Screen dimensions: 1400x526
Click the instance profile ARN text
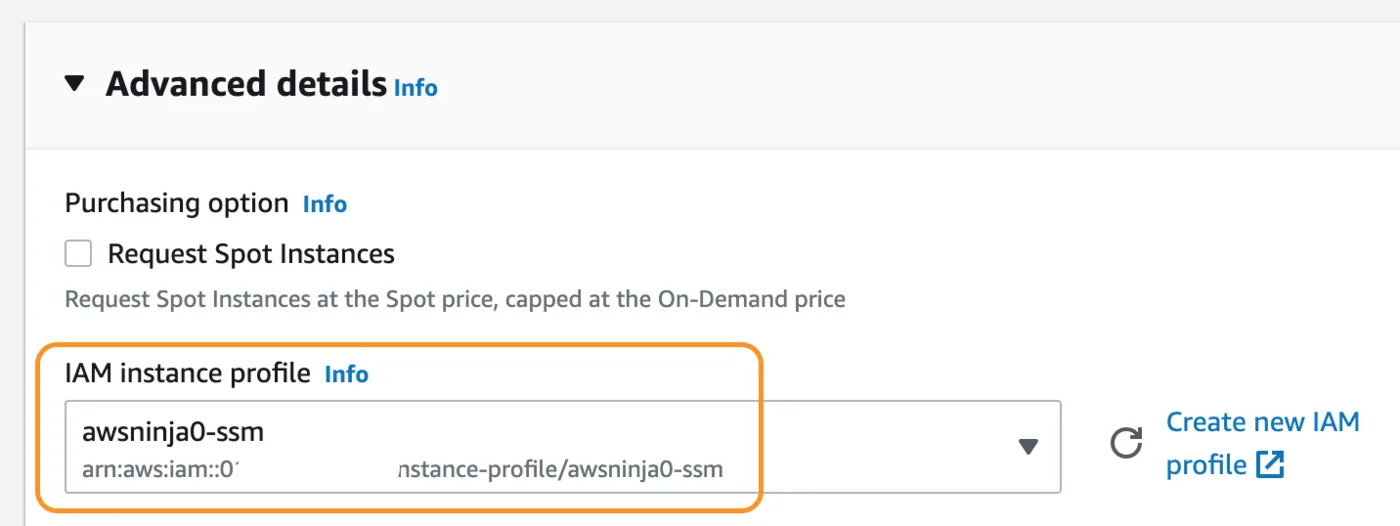pos(402,469)
